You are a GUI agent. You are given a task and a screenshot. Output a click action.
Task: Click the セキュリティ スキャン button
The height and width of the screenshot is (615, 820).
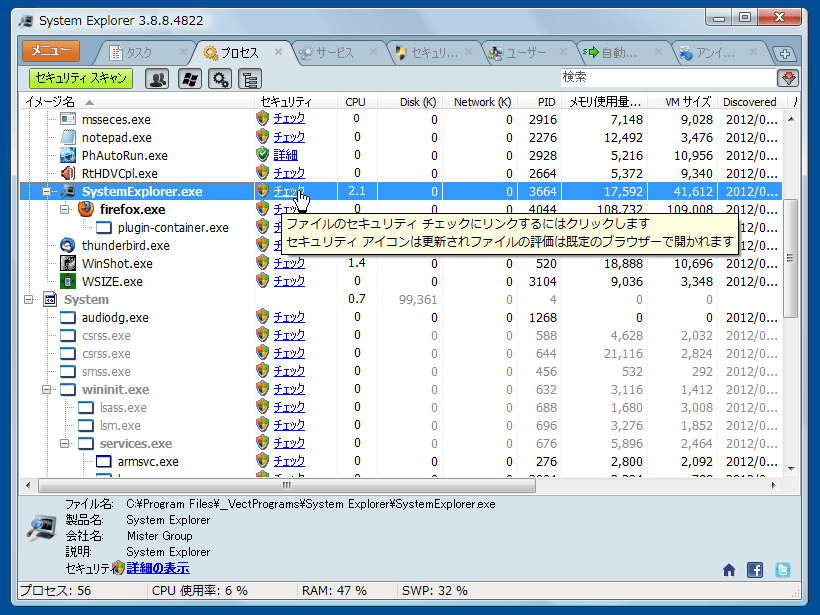(81, 78)
